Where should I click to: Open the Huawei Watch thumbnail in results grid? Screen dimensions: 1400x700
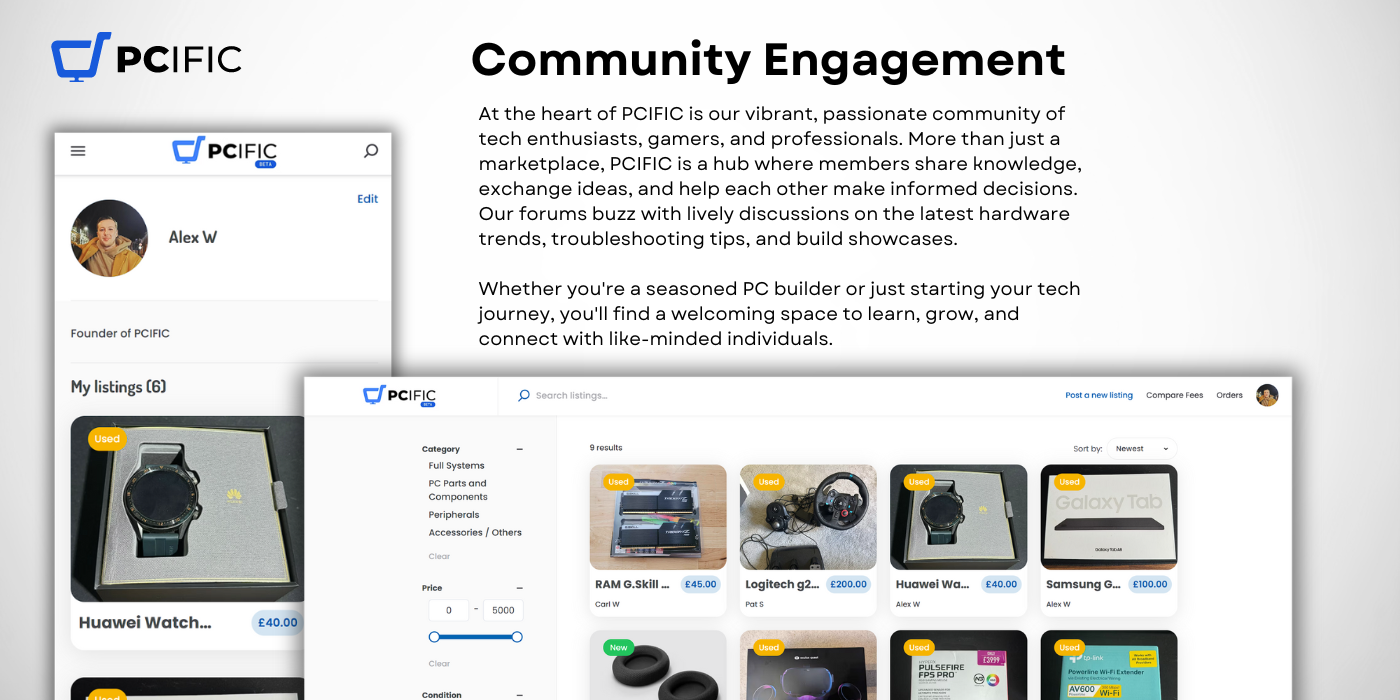click(x=958, y=517)
